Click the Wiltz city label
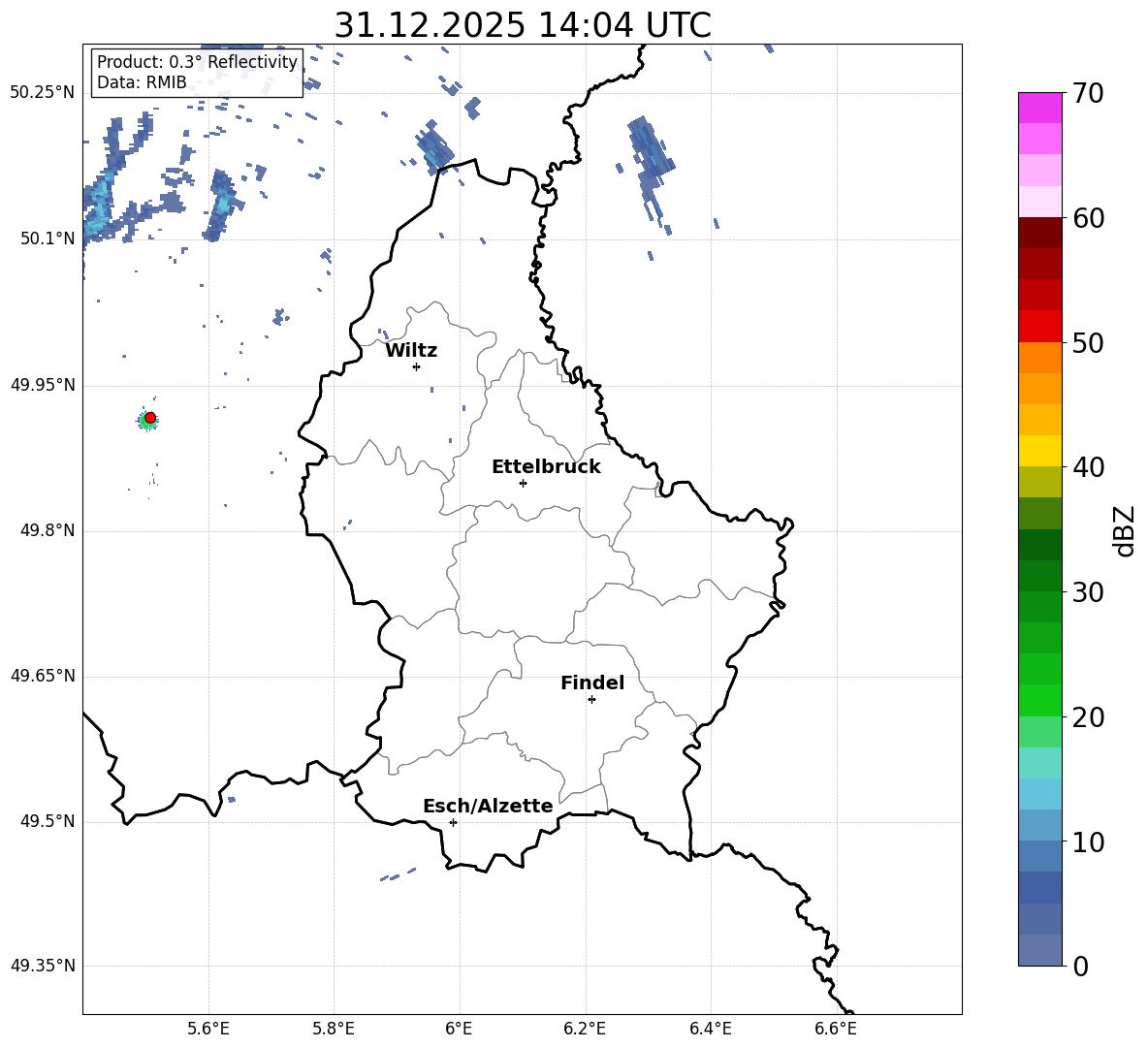 (411, 351)
